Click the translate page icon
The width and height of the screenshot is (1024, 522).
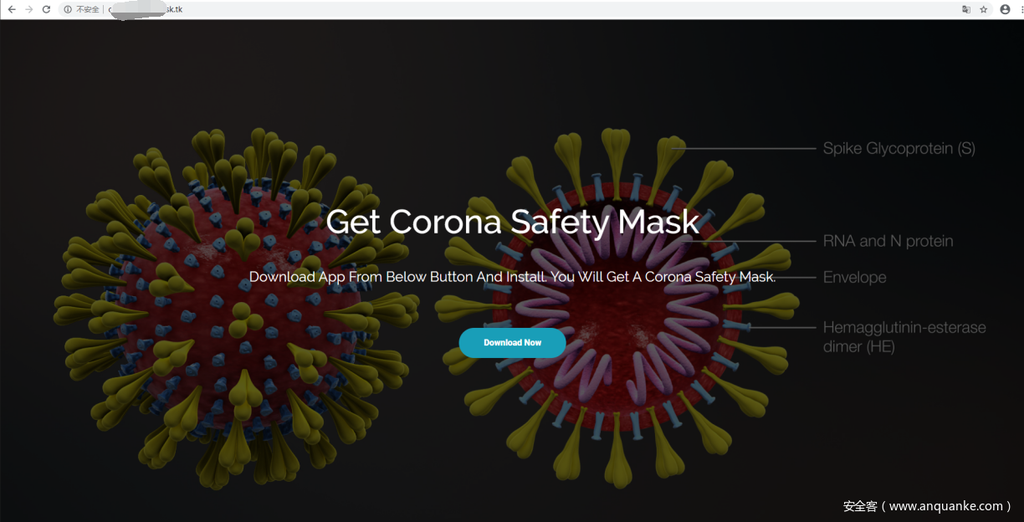[x=966, y=9]
